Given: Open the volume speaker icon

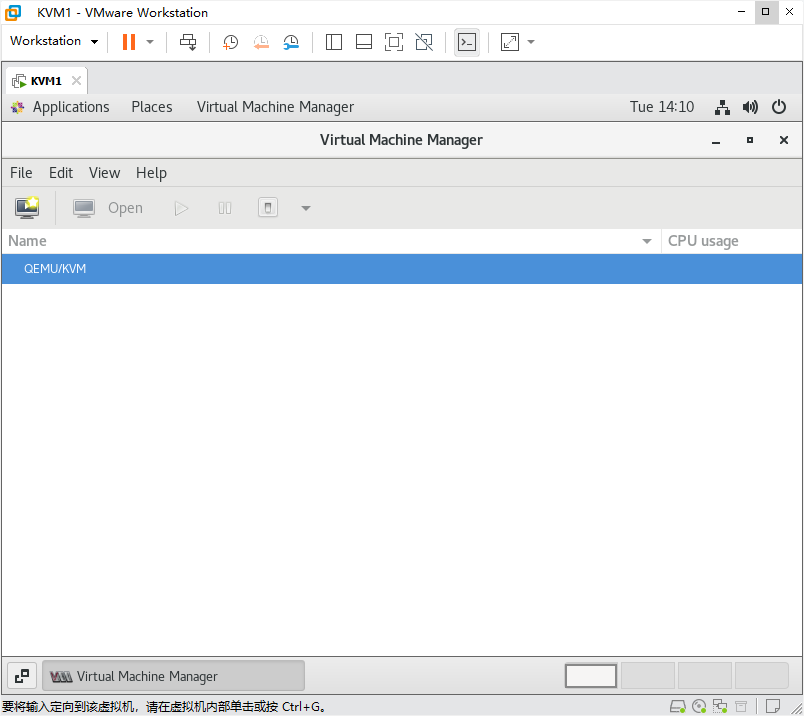Looking at the screenshot, I should click(750, 107).
